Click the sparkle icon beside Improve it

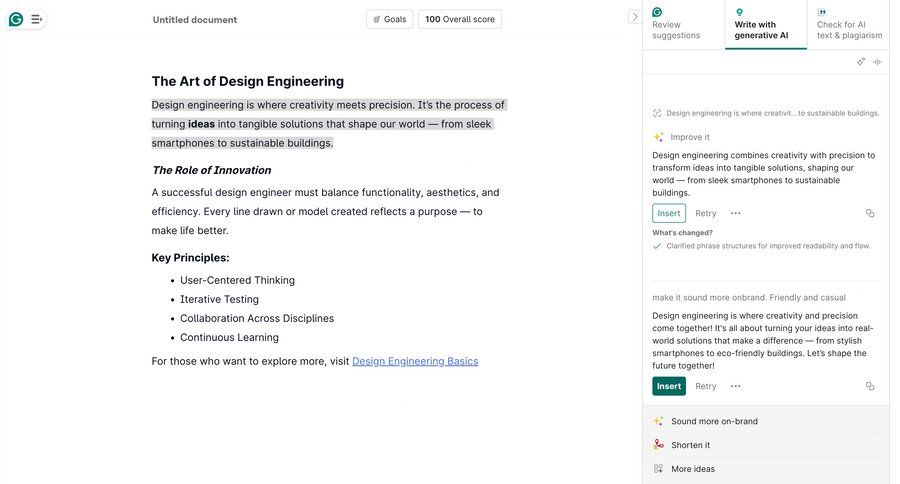point(658,137)
